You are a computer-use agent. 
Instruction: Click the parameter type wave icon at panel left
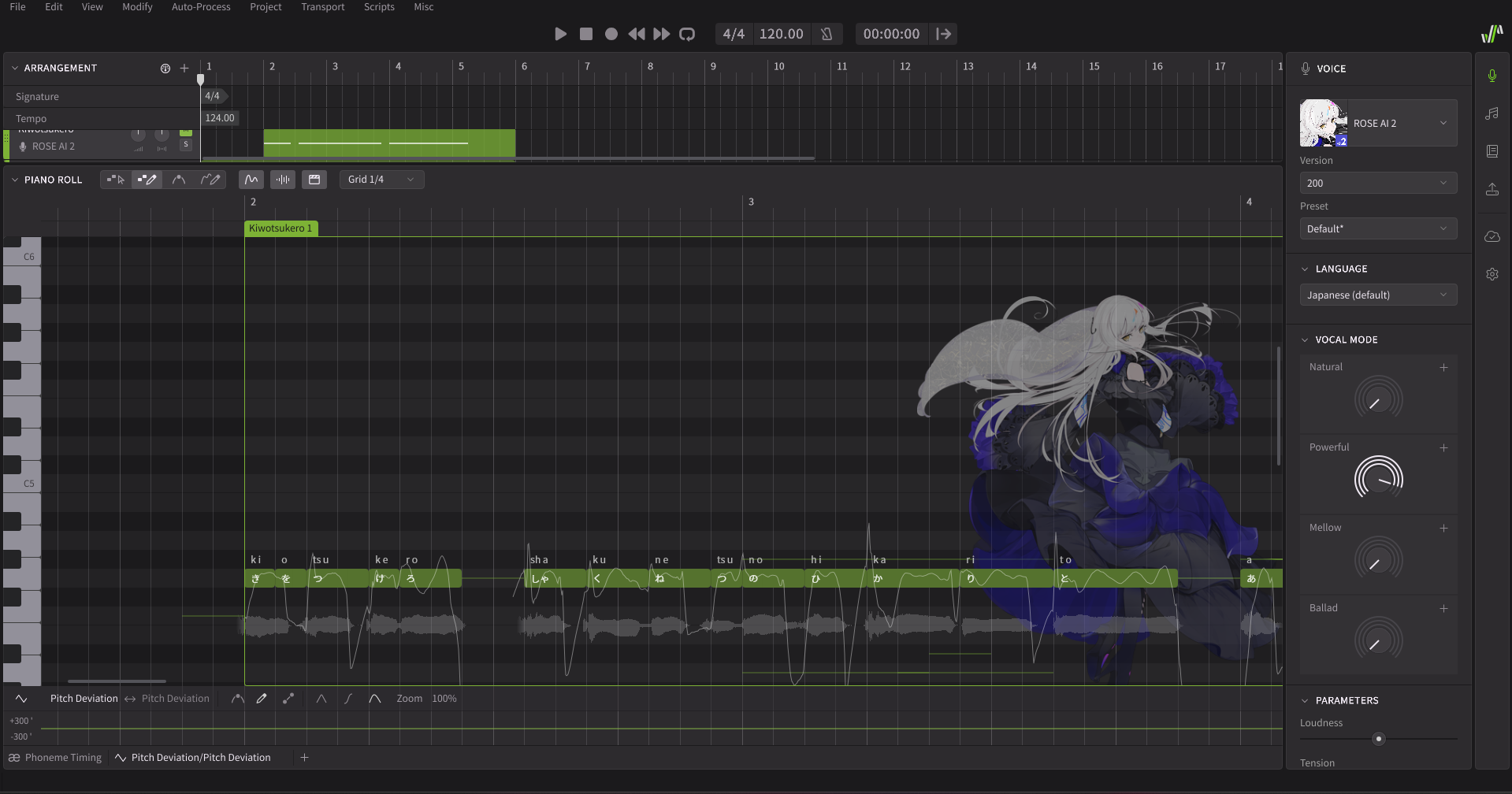click(21, 699)
